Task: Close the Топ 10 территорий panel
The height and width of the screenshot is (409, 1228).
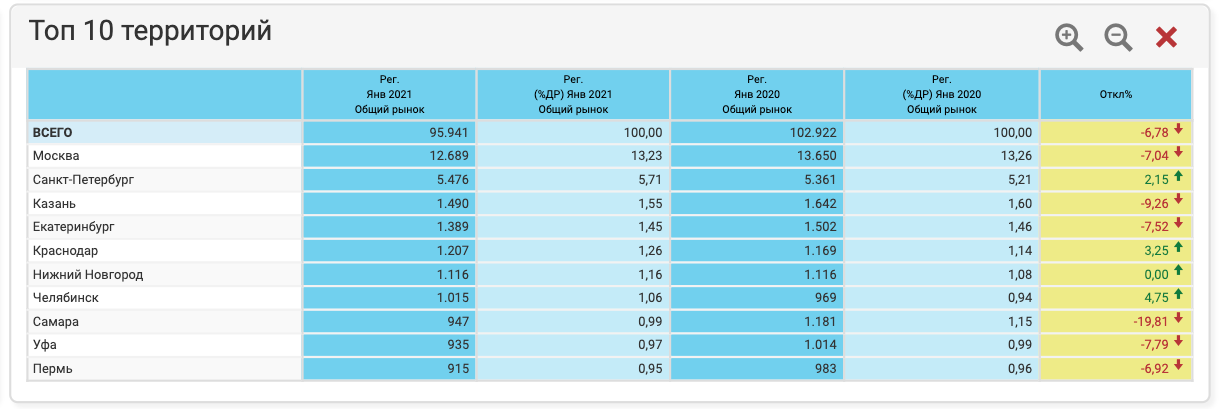Action: tap(1166, 38)
